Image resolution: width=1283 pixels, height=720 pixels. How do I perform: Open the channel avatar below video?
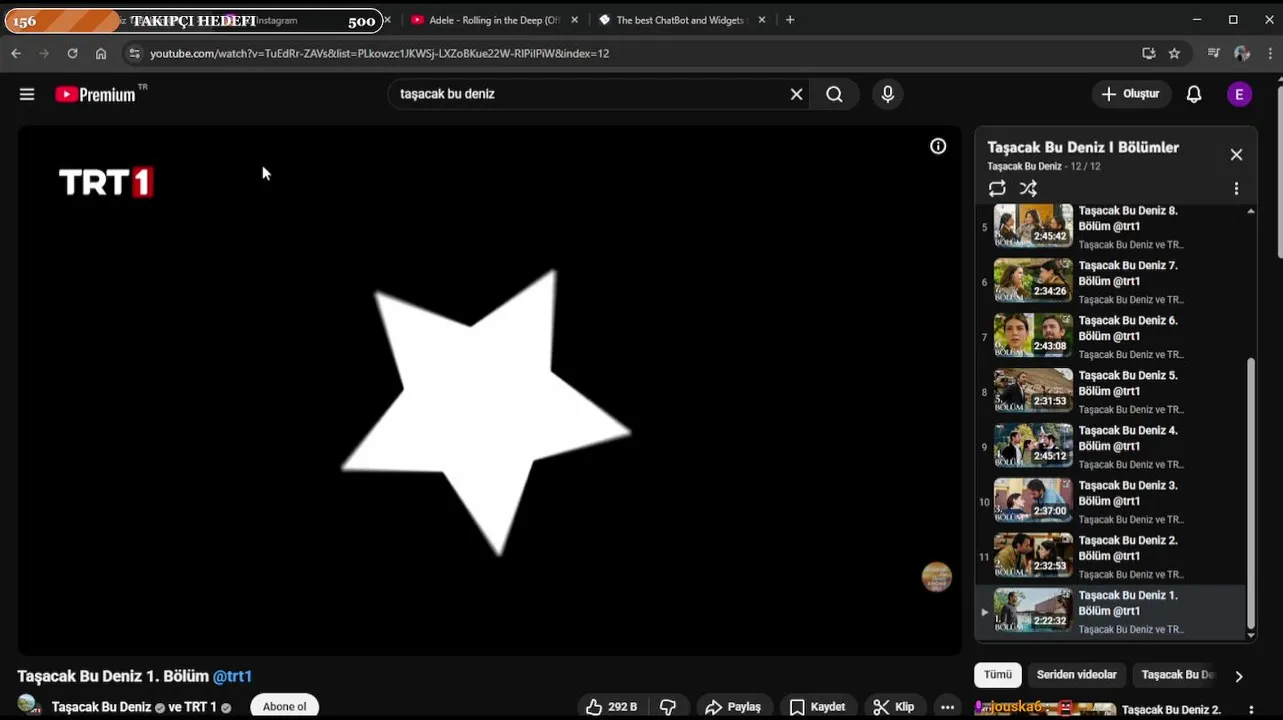click(x=29, y=707)
